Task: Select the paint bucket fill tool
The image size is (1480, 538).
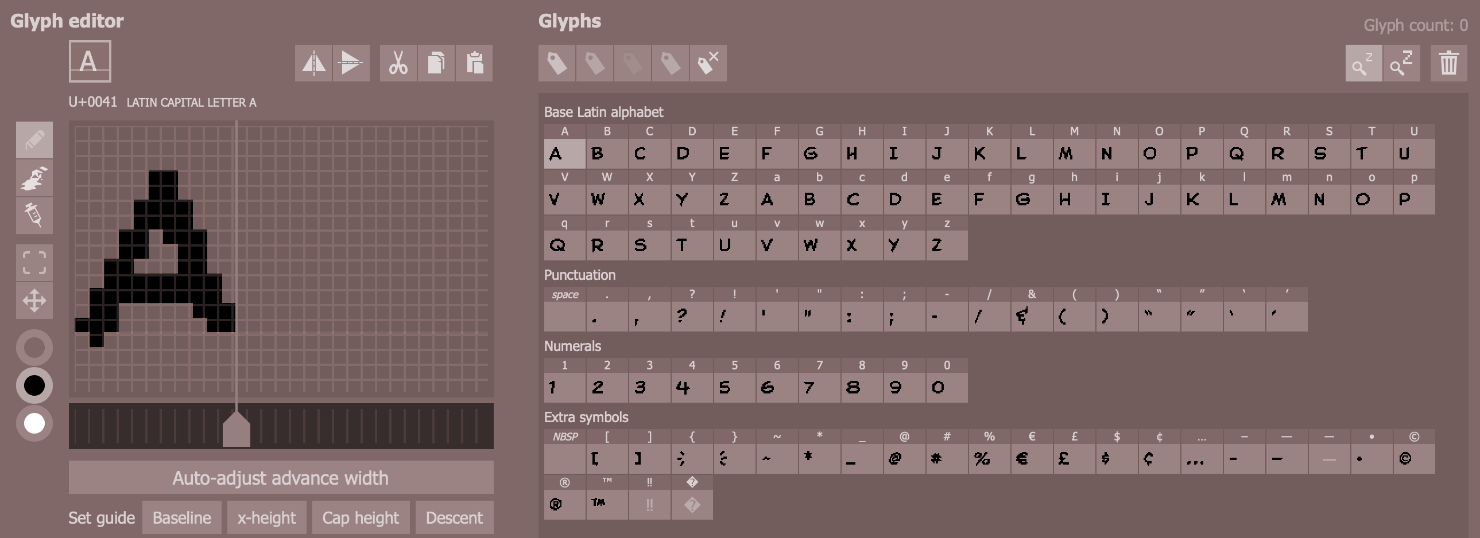Action: tap(34, 178)
